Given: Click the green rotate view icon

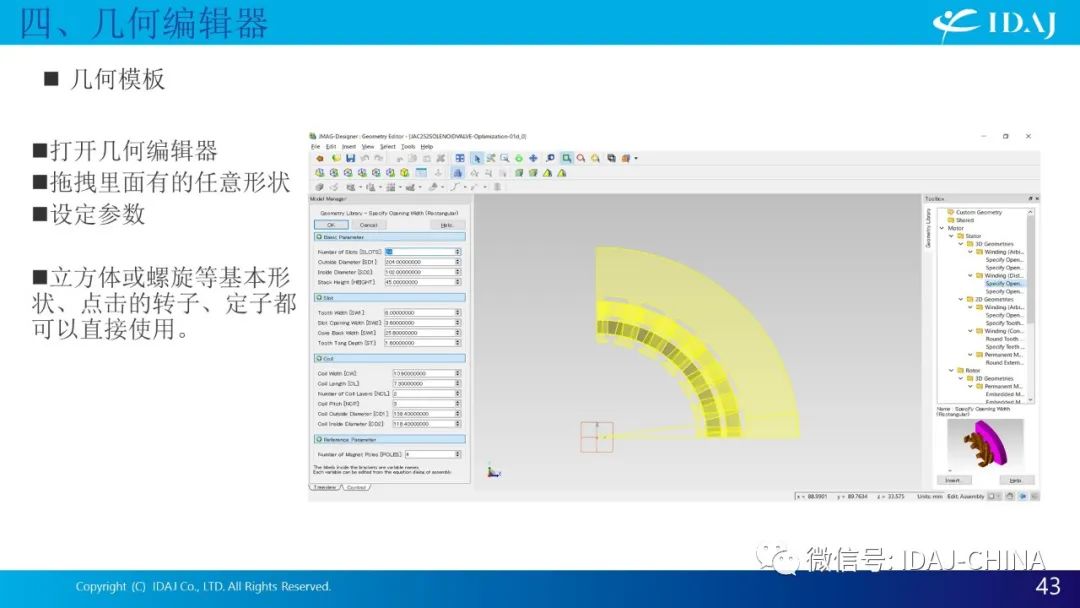Looking at the screenshot, I should pos(519,158).
